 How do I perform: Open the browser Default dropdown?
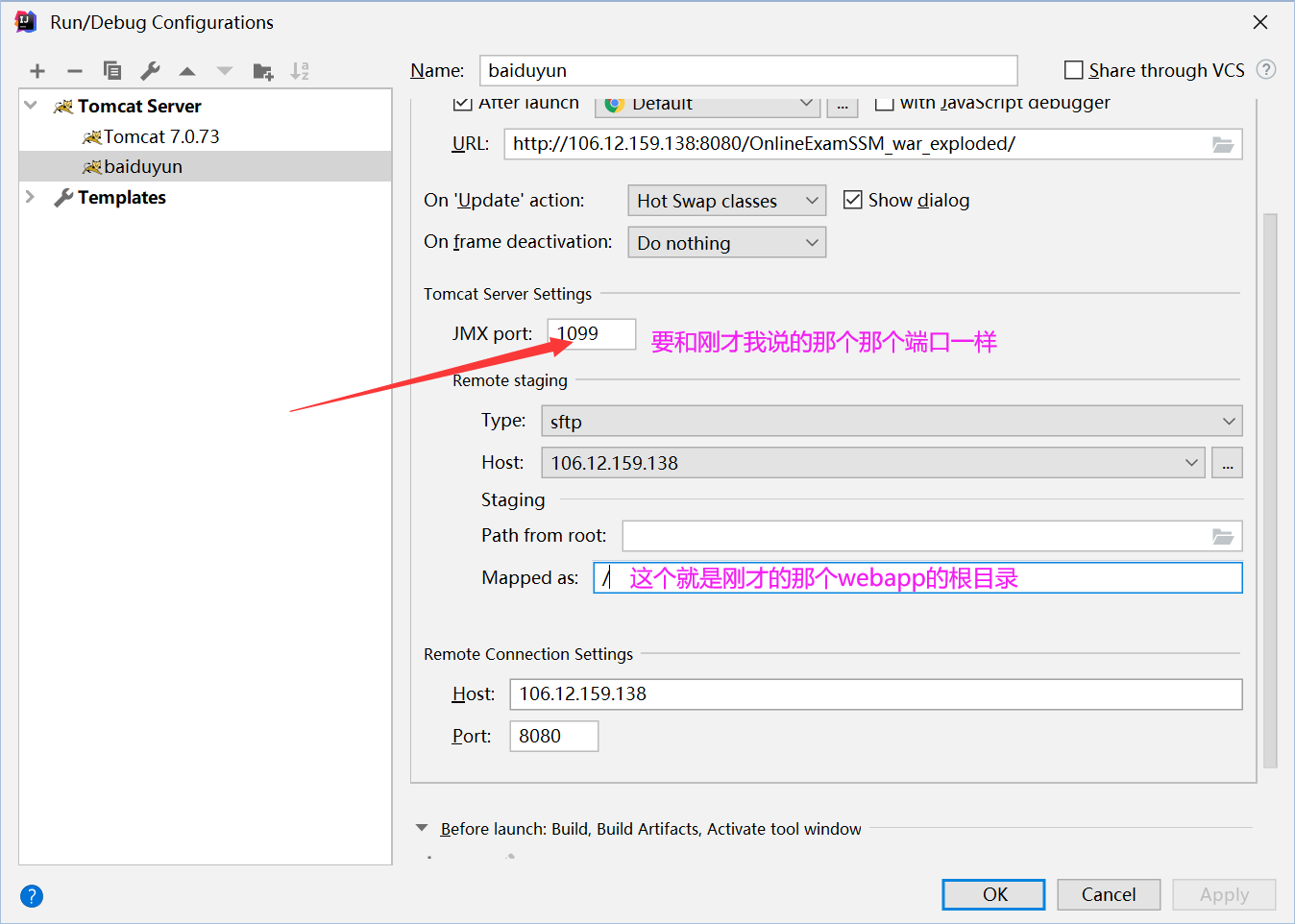click(x=707, y=106)
